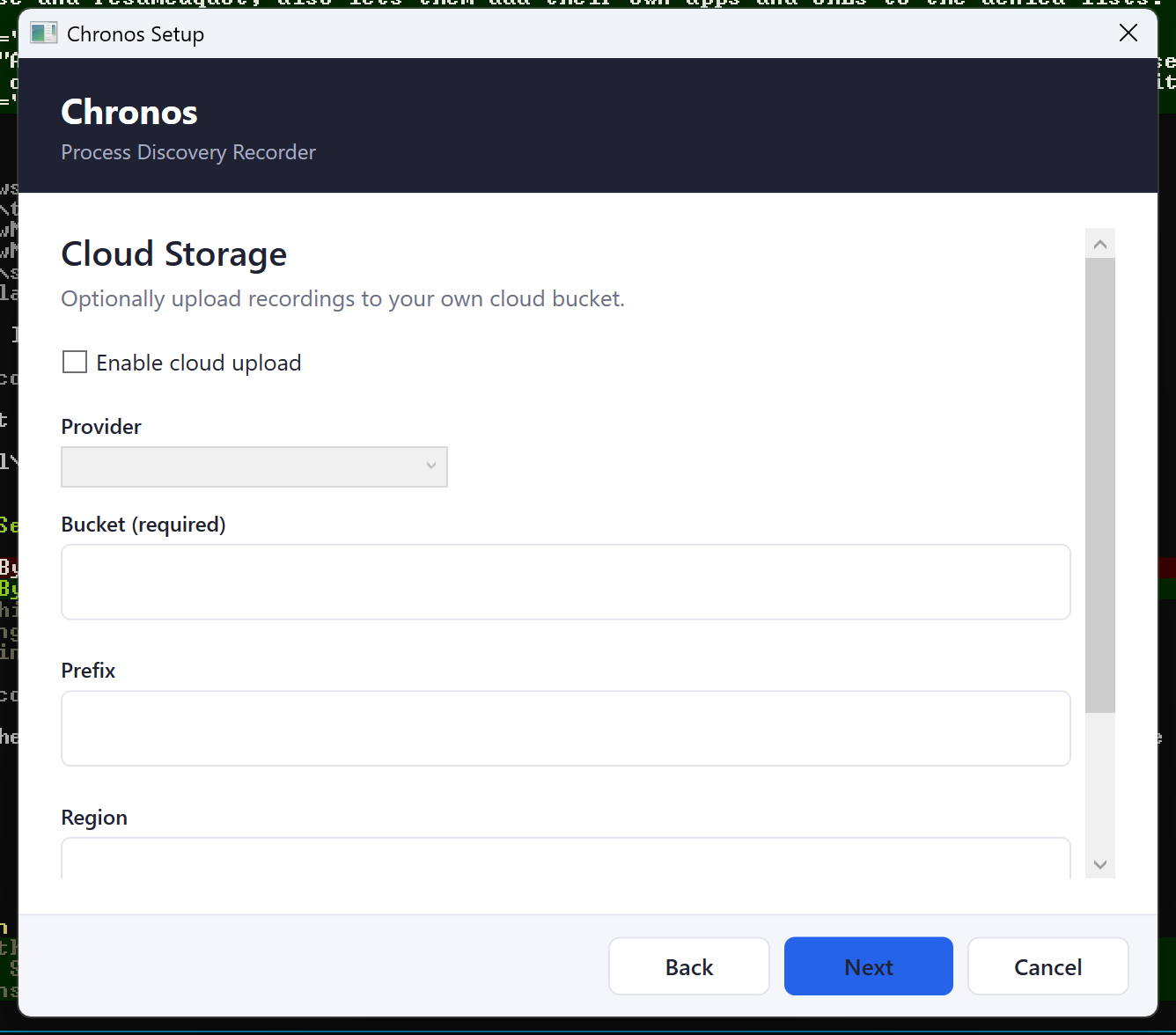
Task: Go to the next setup step
Action: (869, 966)
